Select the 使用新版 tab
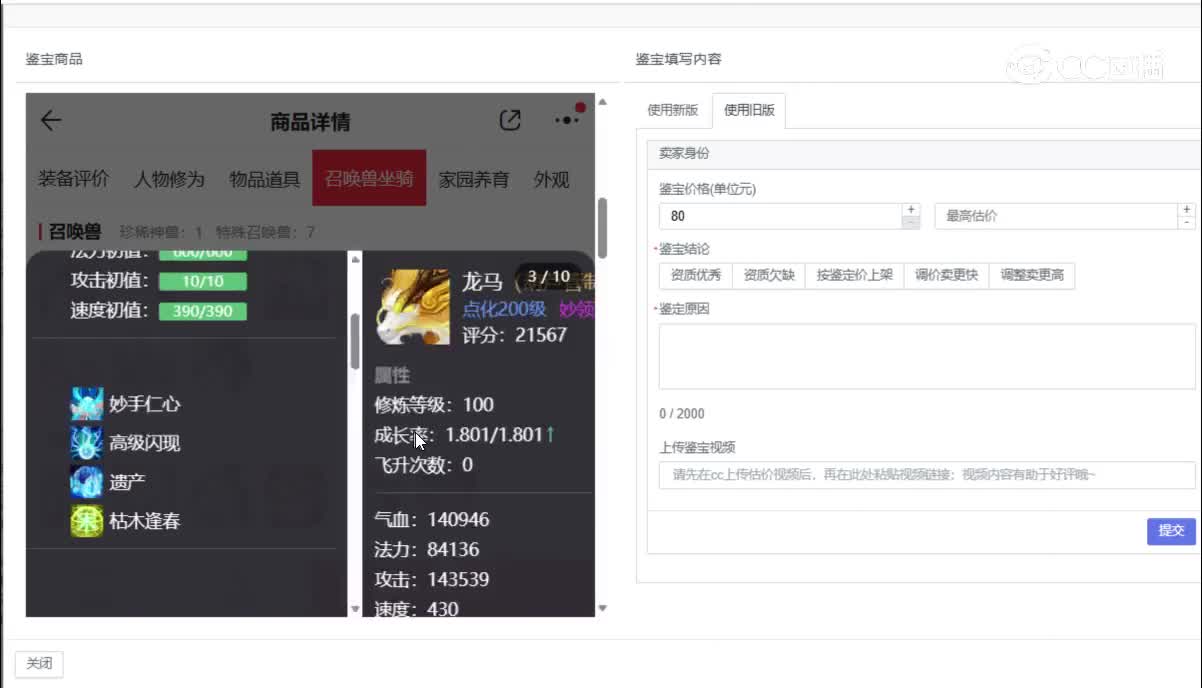Image resolution: width=1202 pixels, height=688 pixels. click(673, 111)
